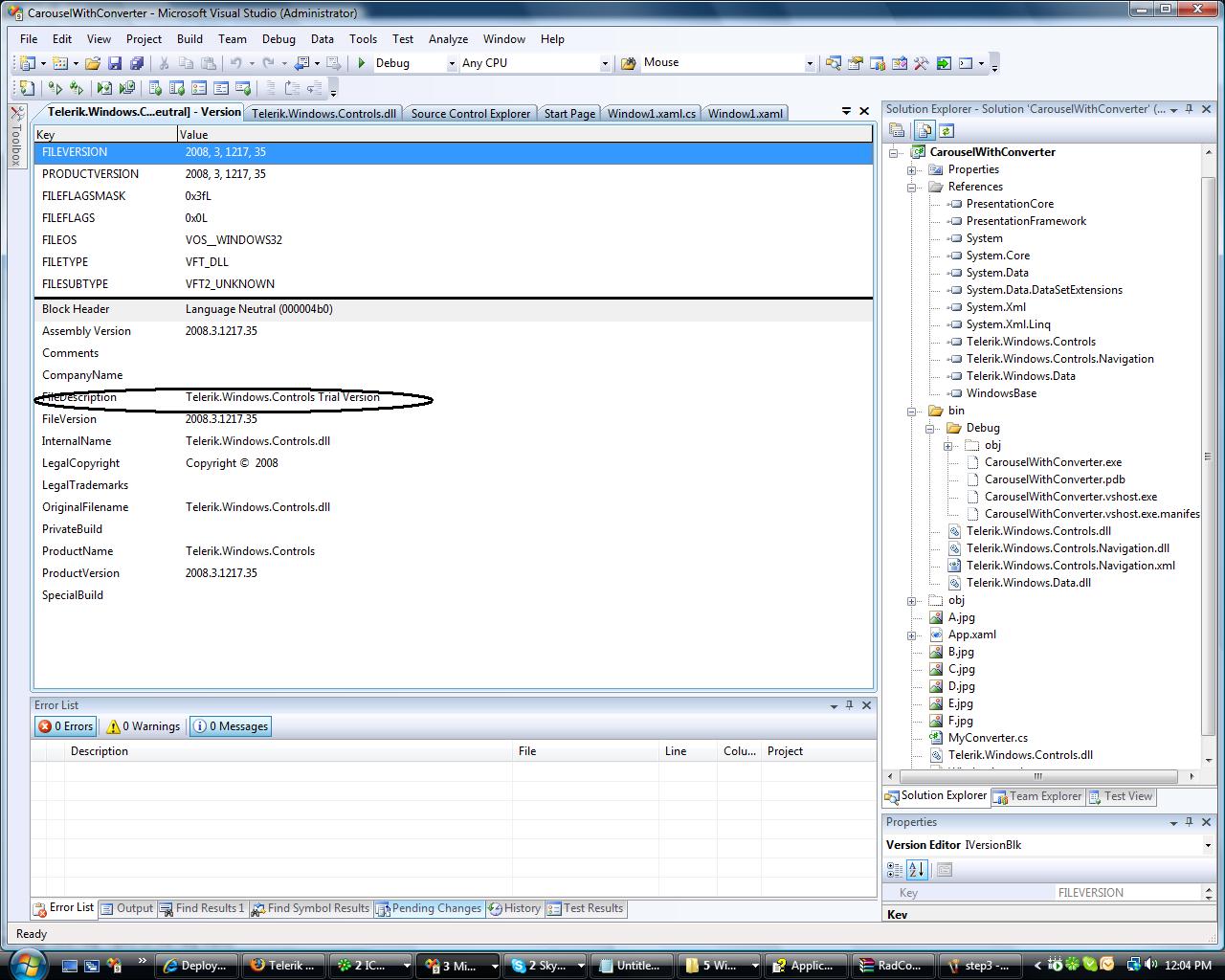
Task: Select the LegalCopyright row
Action: [454, 463]
